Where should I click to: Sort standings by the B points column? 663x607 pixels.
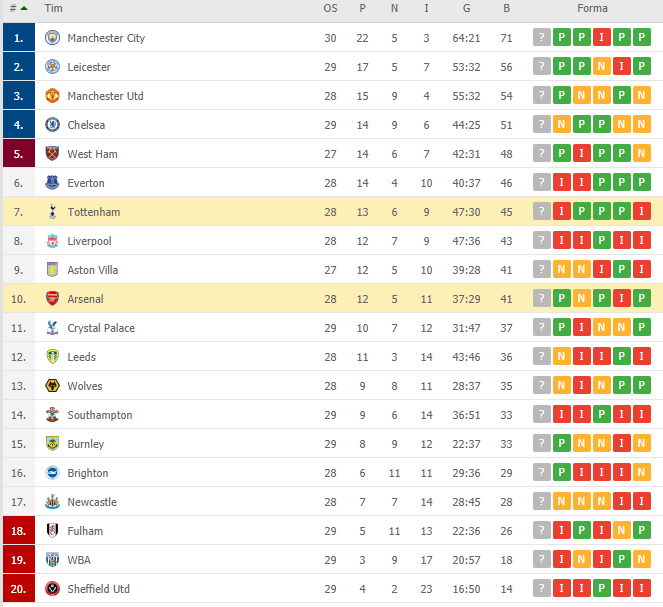tap(506, 8)
